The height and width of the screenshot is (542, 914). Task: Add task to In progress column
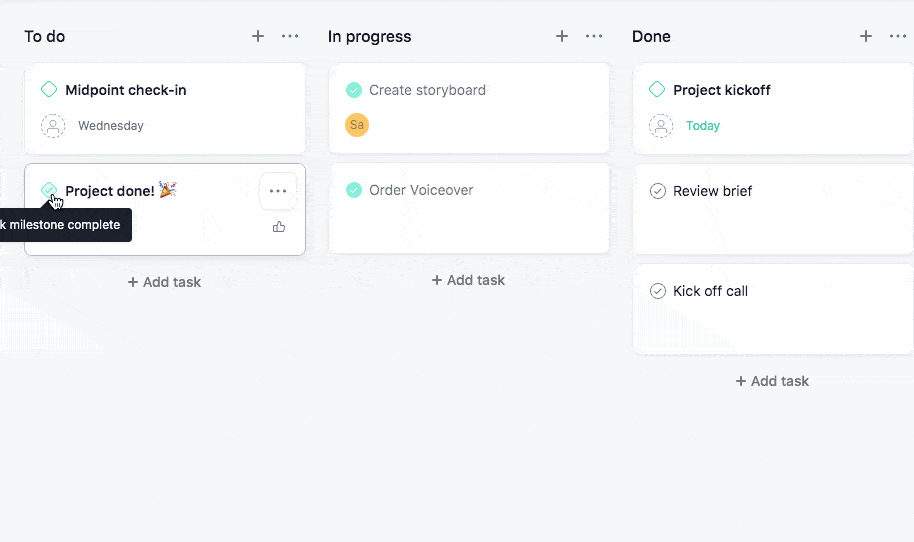click(x=469, y=280)
